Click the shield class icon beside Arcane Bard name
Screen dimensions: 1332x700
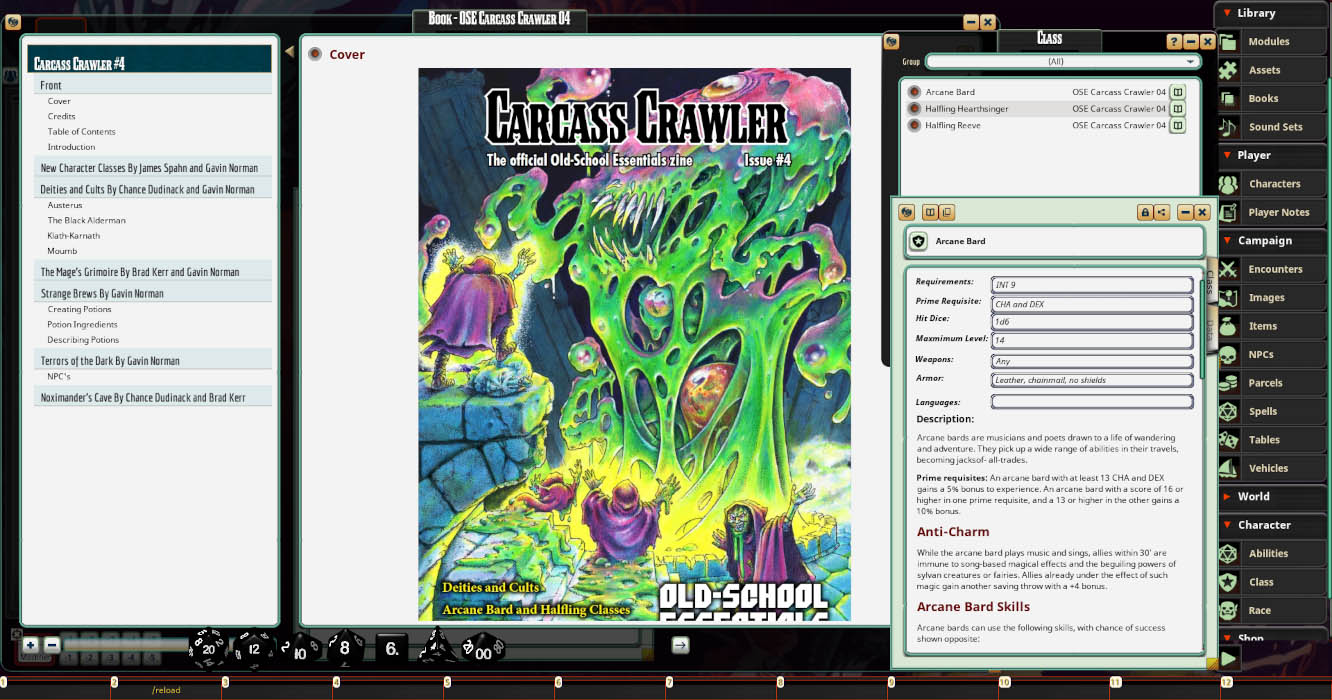pos(919,241)
